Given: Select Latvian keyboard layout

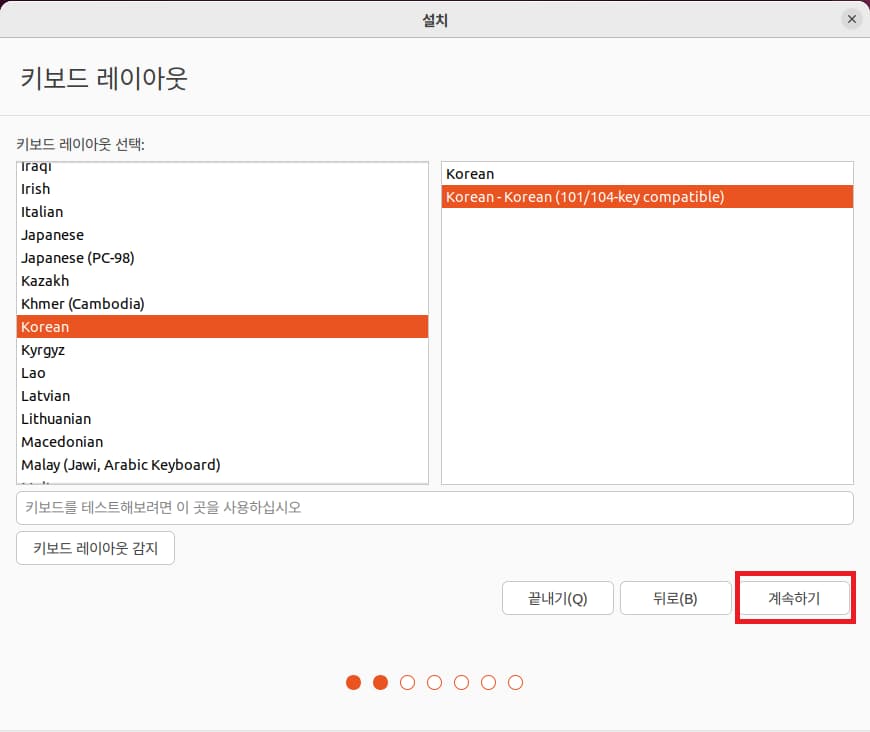Looking at the screenshot, I should point(222,396).
